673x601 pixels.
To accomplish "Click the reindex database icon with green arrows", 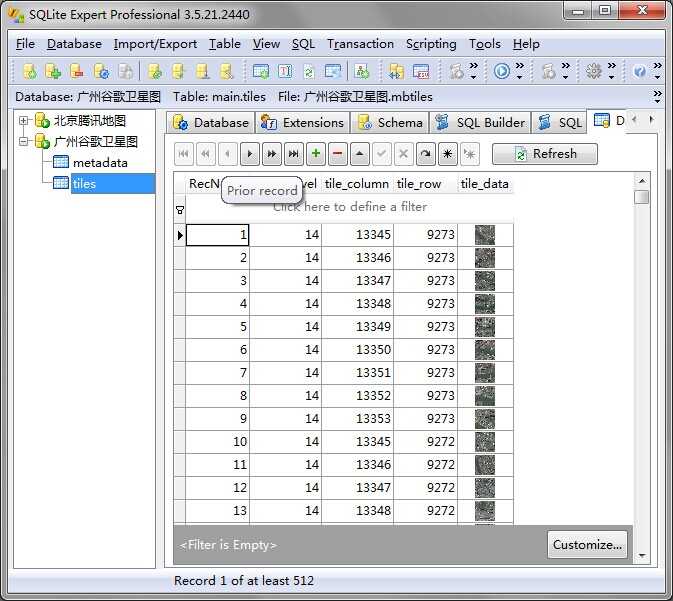I will (x=155, y=71).
